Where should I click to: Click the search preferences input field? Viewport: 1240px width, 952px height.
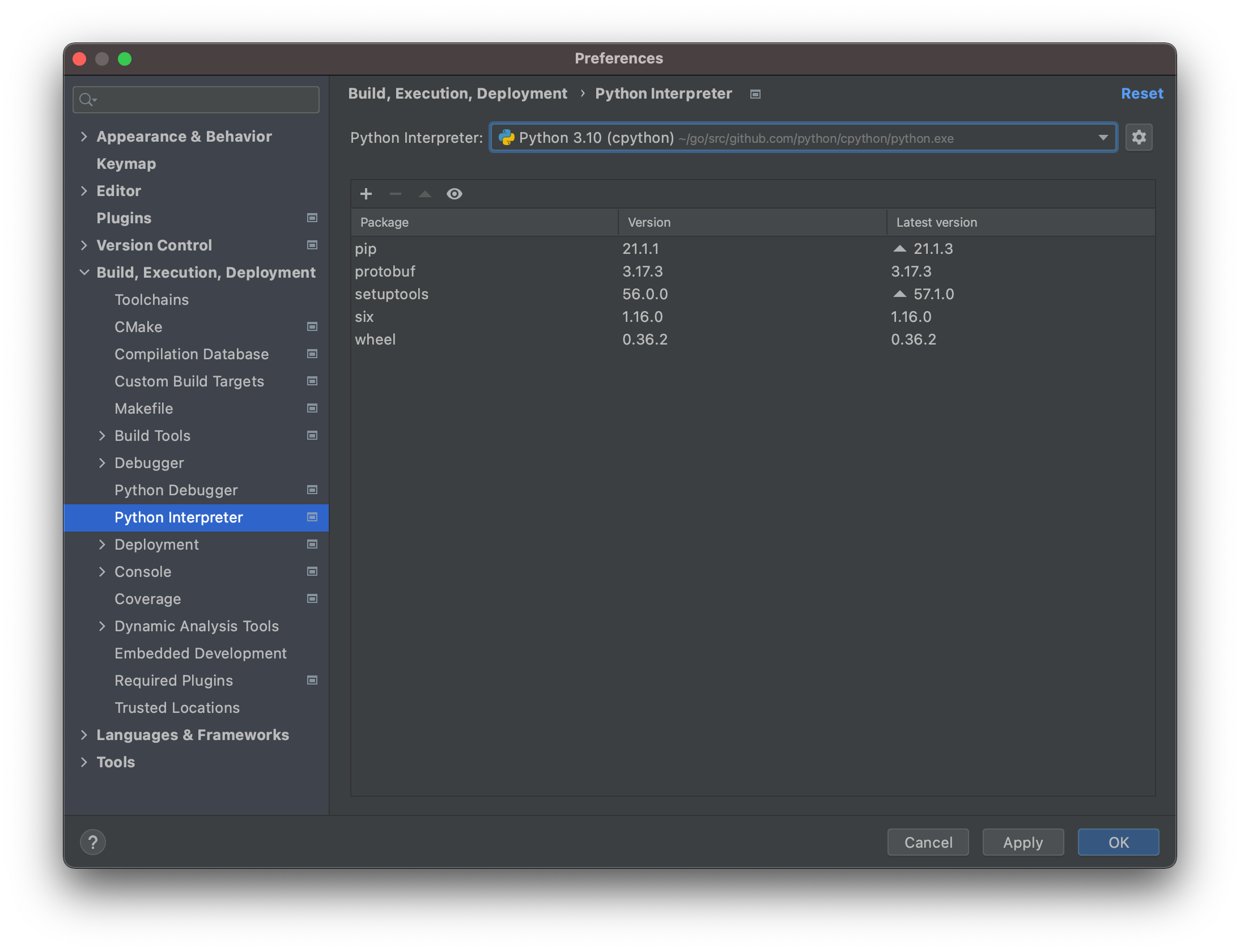pyautogui.click(x=198, y=98)
